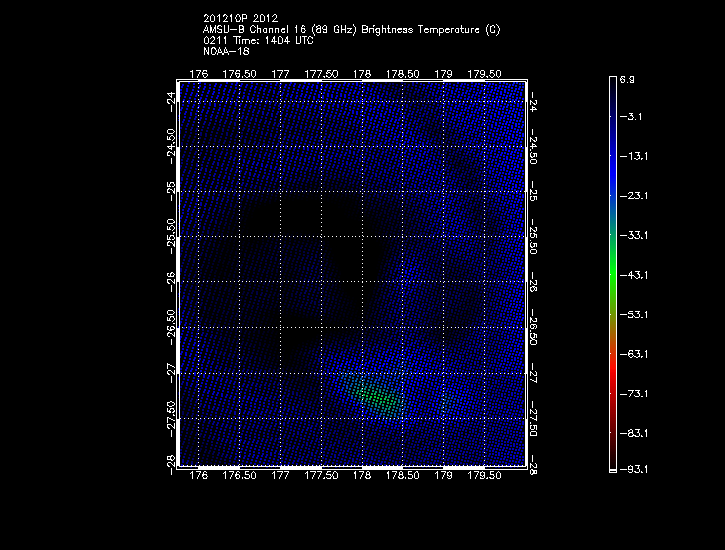Select the 201210P 2012 storm identifier text

[240, 18]
